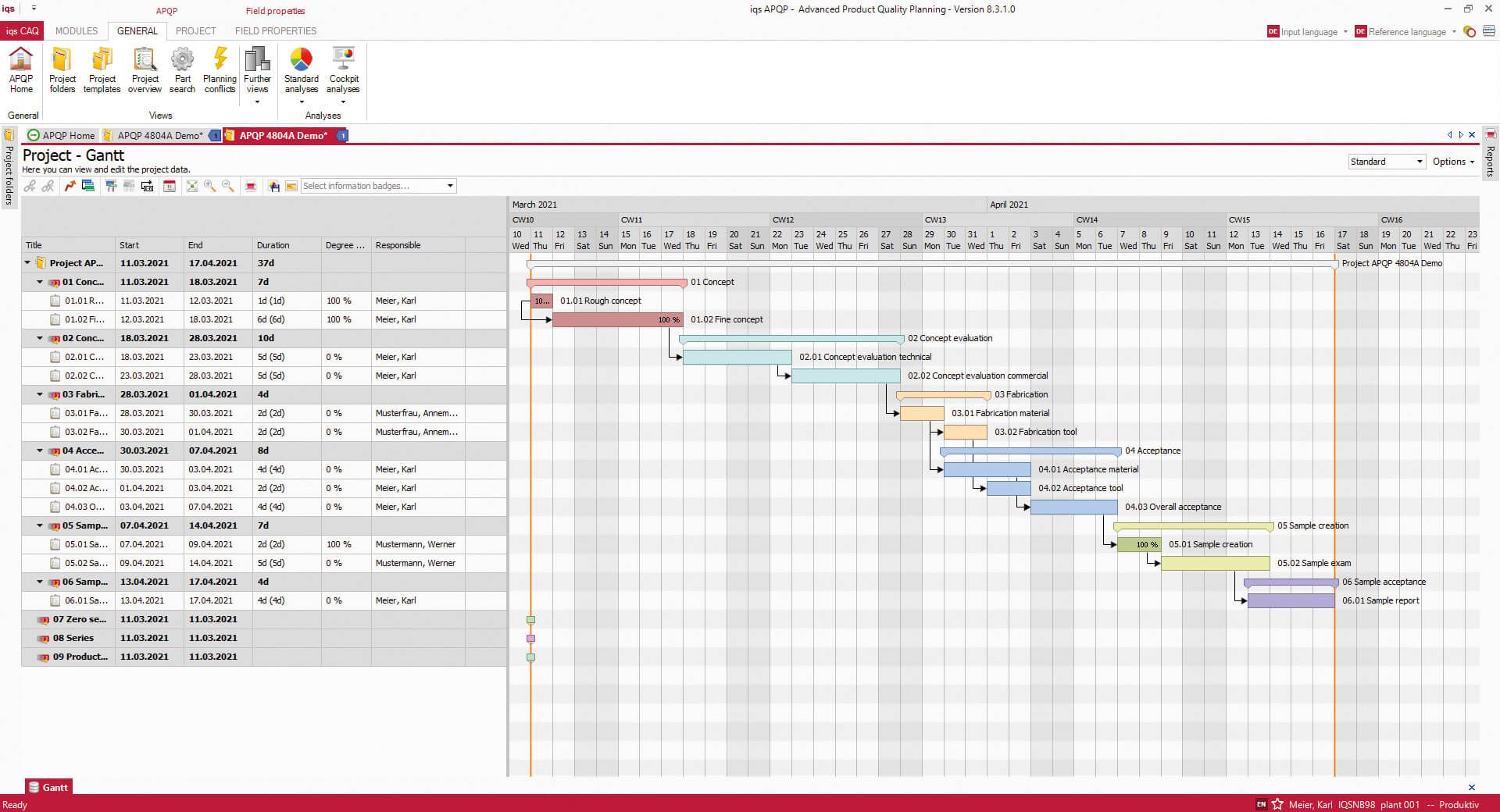
Task: Zoom out of the Gantt chart
Action: click(227, 186)
